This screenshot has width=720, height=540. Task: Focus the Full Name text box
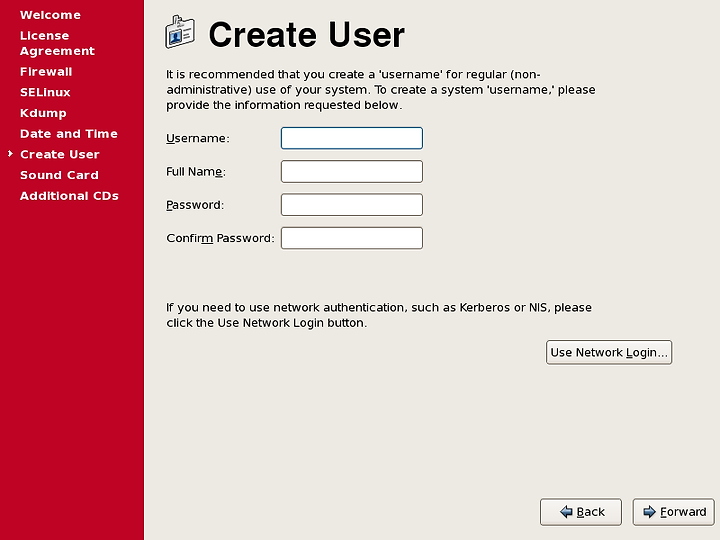(x=352, y=171)
